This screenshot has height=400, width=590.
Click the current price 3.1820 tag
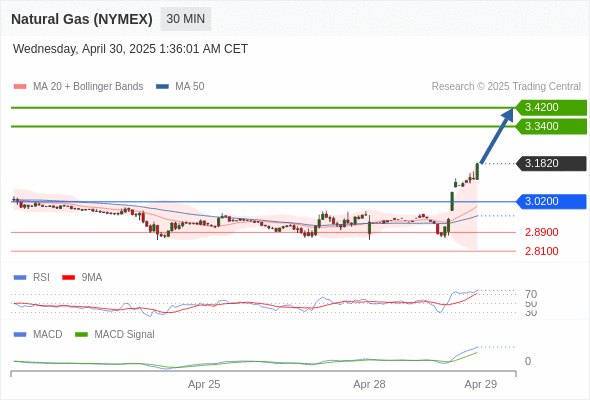click(x=551, y=164)
